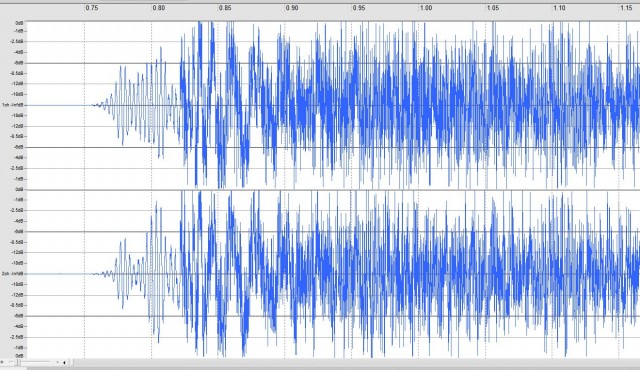Click the zoom-out icon beside the zoom slider
640x370 pixels.
click(10, 362)
